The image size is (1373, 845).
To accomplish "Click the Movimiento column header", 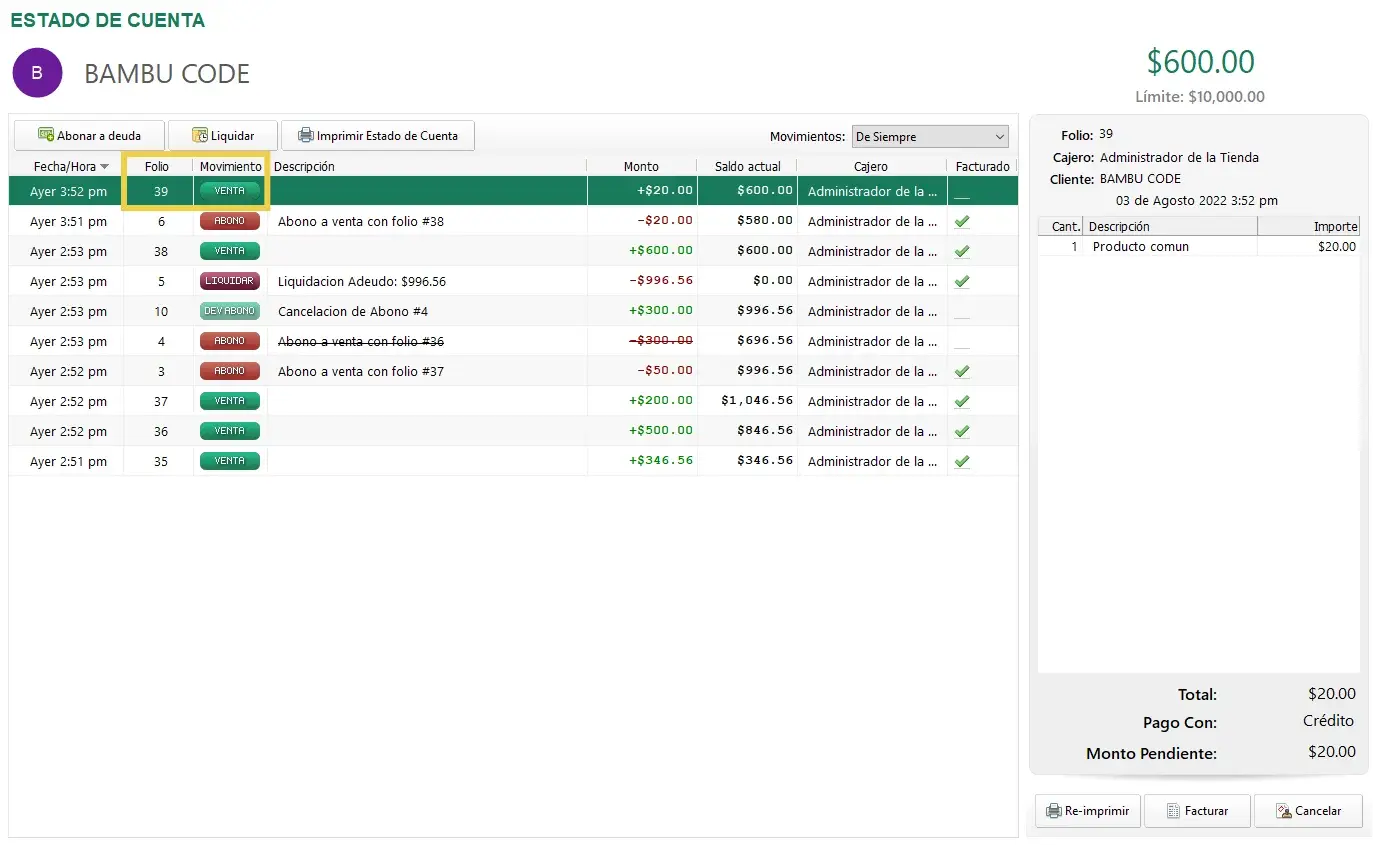I will coord(230,167).
